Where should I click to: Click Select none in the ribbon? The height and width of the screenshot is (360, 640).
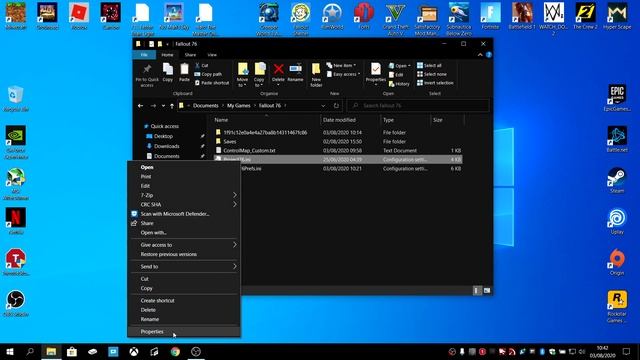pos(432,74)
